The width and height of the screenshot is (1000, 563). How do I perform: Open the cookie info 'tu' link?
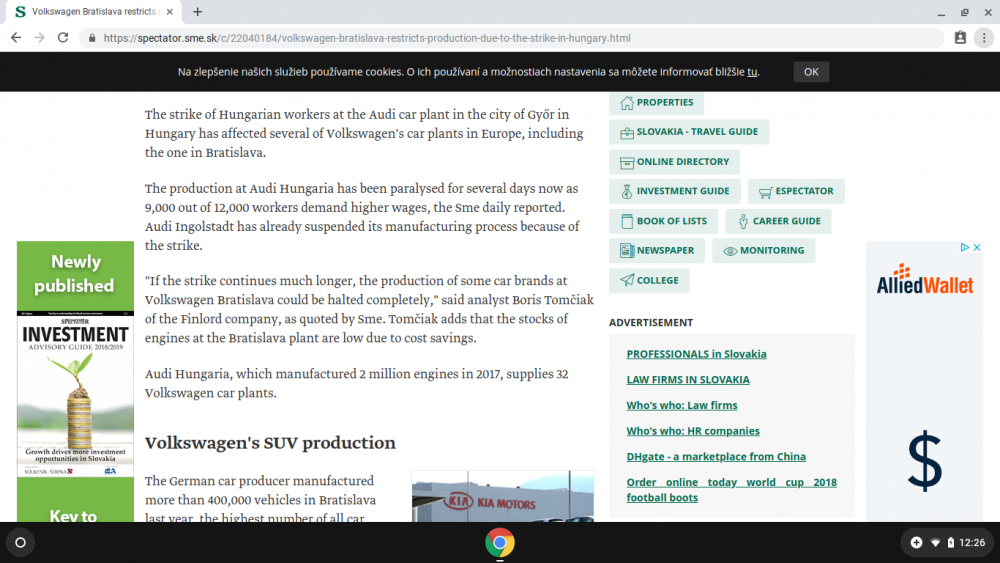click(x=753, y=72)
